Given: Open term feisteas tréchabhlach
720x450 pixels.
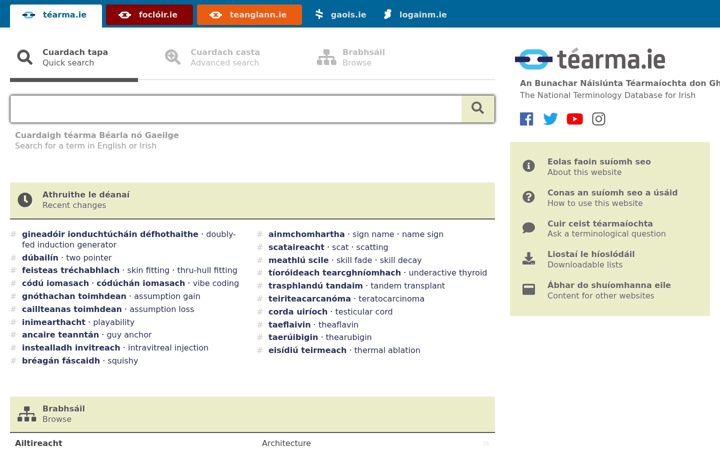Looking at the screenshot, I should click(x=71, y=270).
